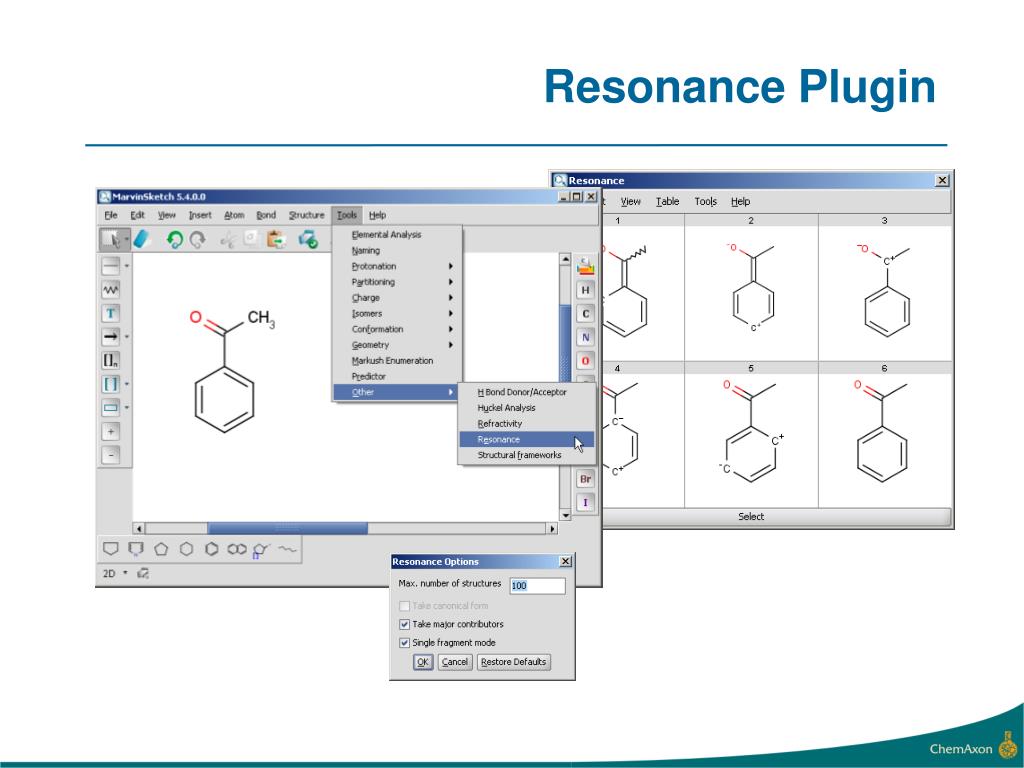The image size is (1024, 768).
Task: Select the zigzag chain tool
Action: [110, 289]
